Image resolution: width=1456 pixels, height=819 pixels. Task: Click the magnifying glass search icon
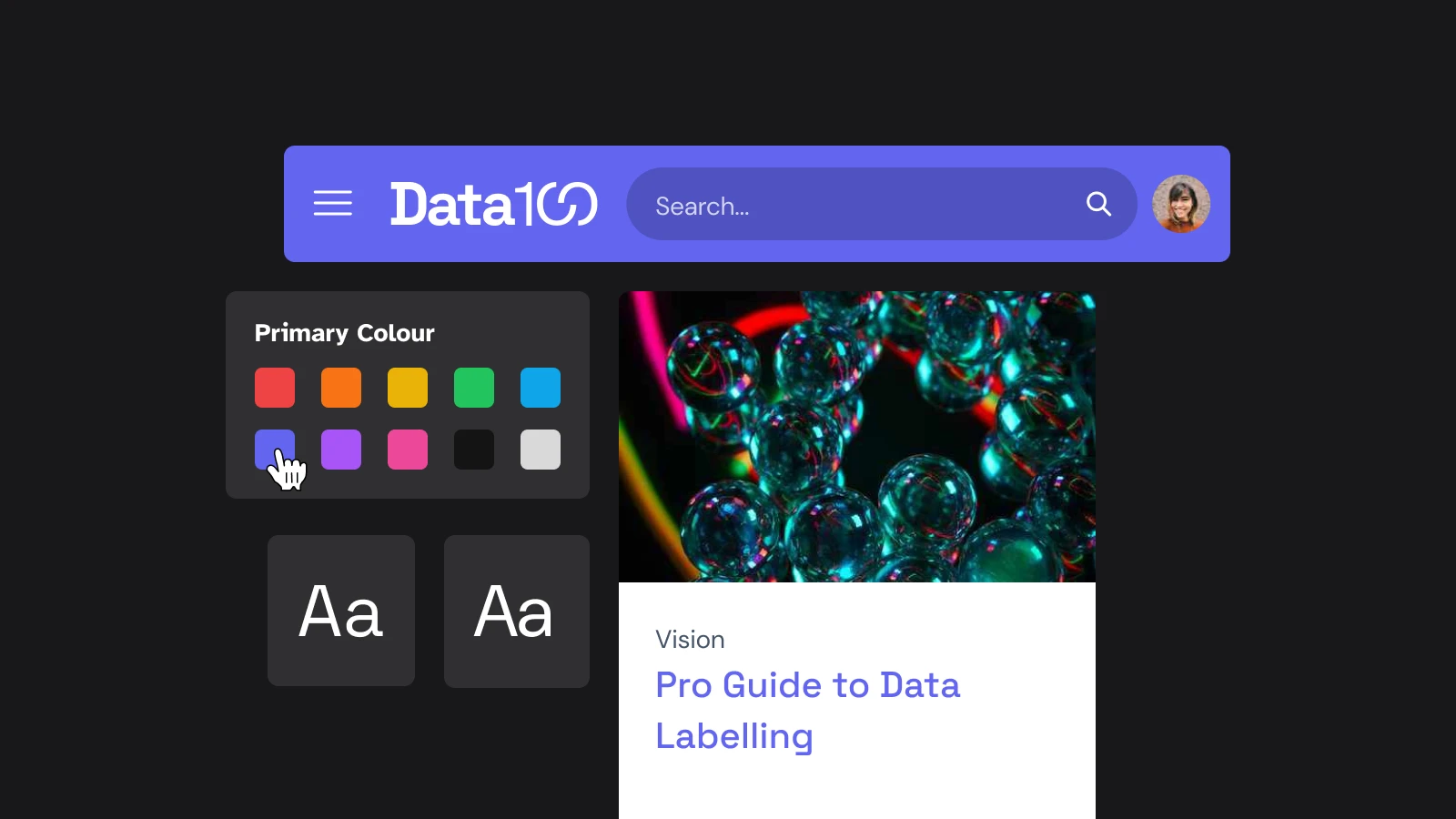[x=1098, y=204]
